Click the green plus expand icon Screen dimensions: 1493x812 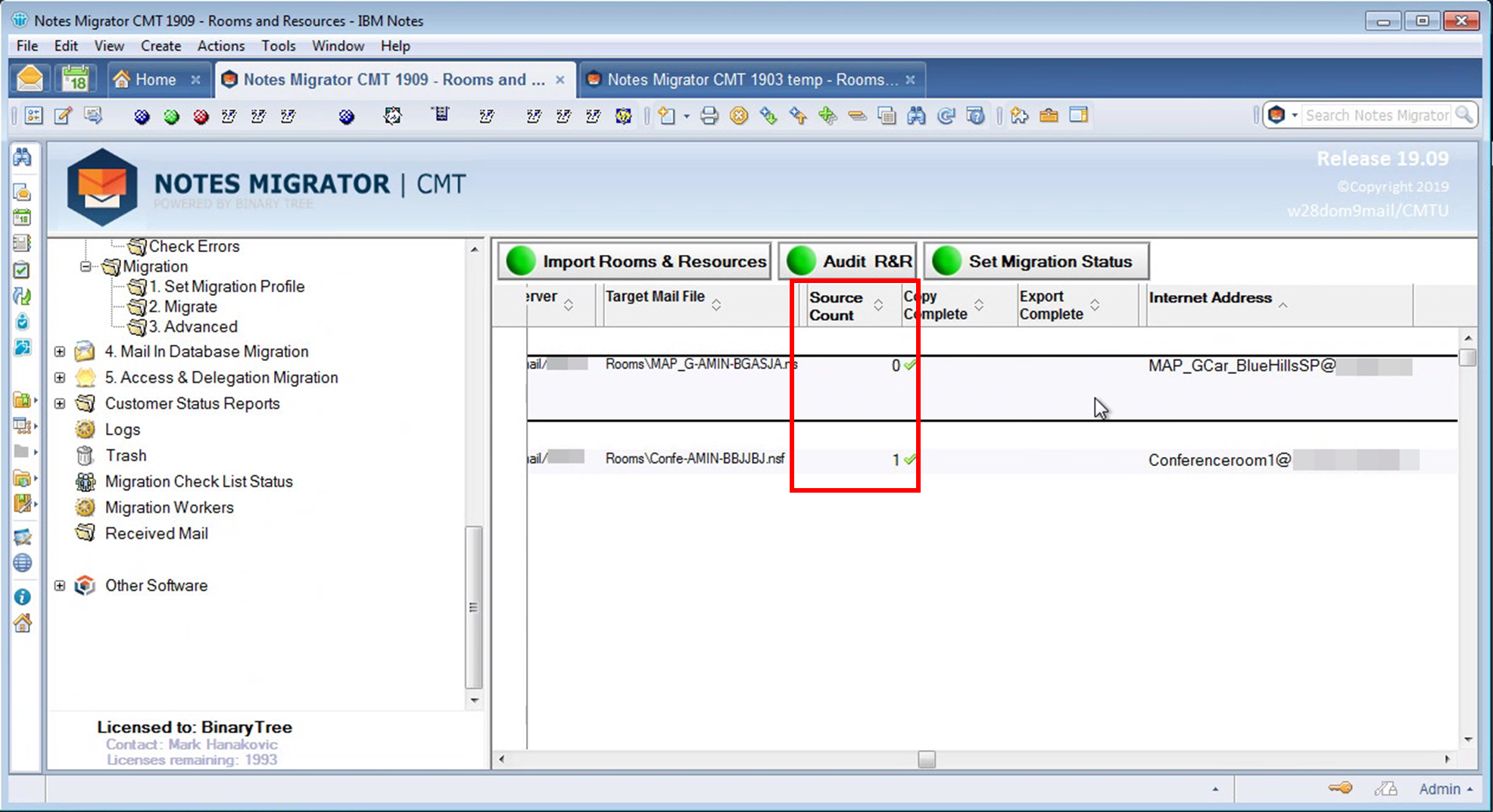point(828,116)
